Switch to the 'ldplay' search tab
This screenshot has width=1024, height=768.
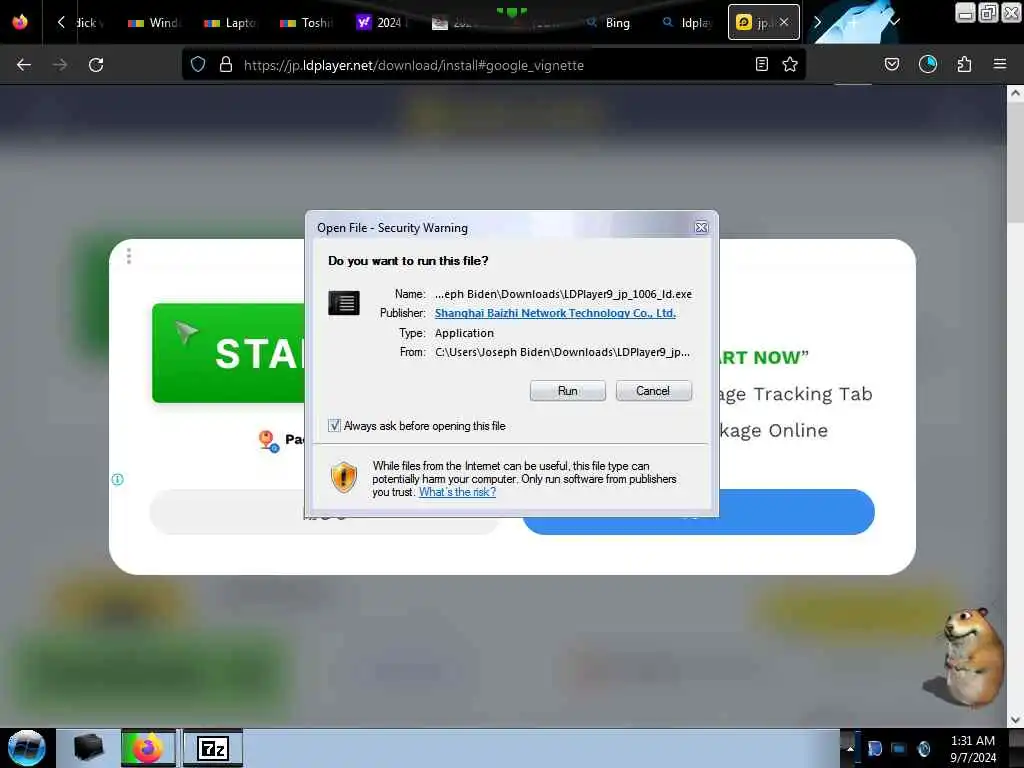point(687,23)
